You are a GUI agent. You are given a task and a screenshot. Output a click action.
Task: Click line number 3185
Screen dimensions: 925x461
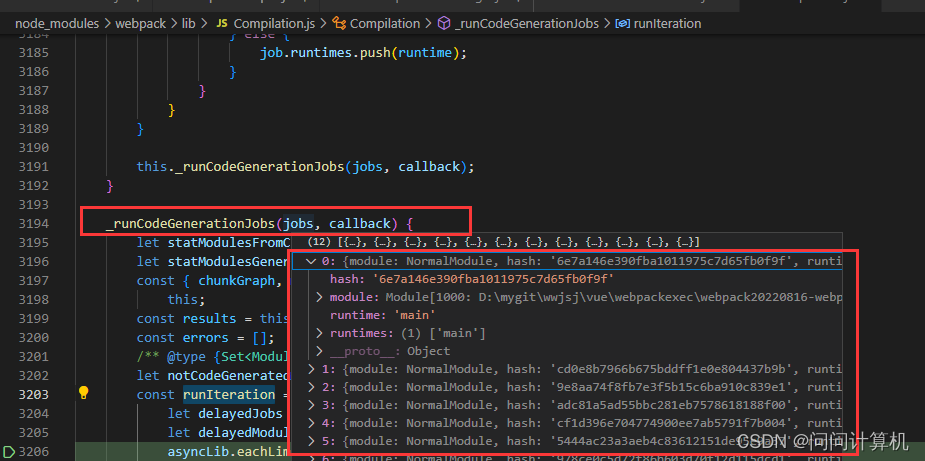click(33, 53)
